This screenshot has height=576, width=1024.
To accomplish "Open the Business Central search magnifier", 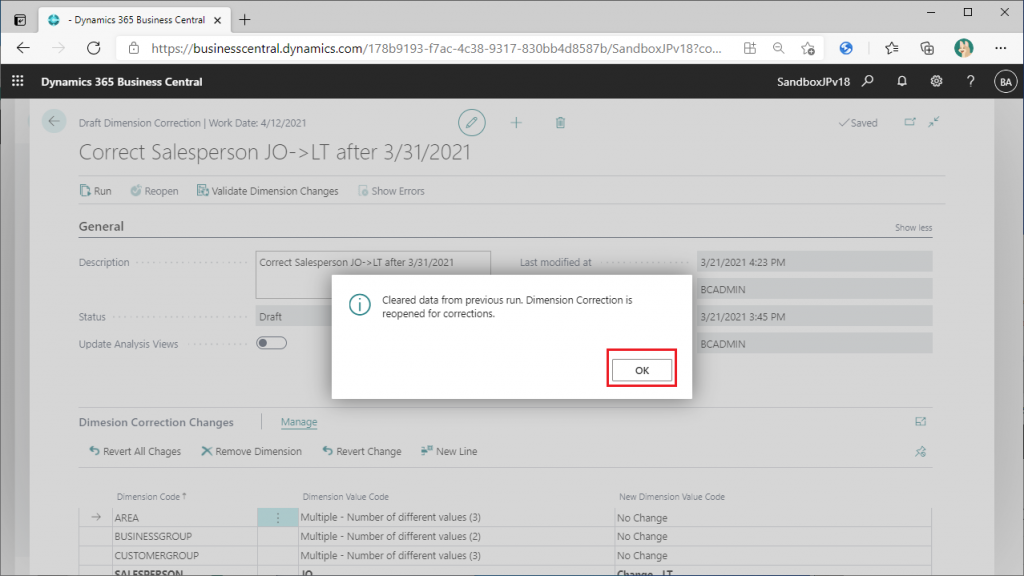I will point(868,81).
